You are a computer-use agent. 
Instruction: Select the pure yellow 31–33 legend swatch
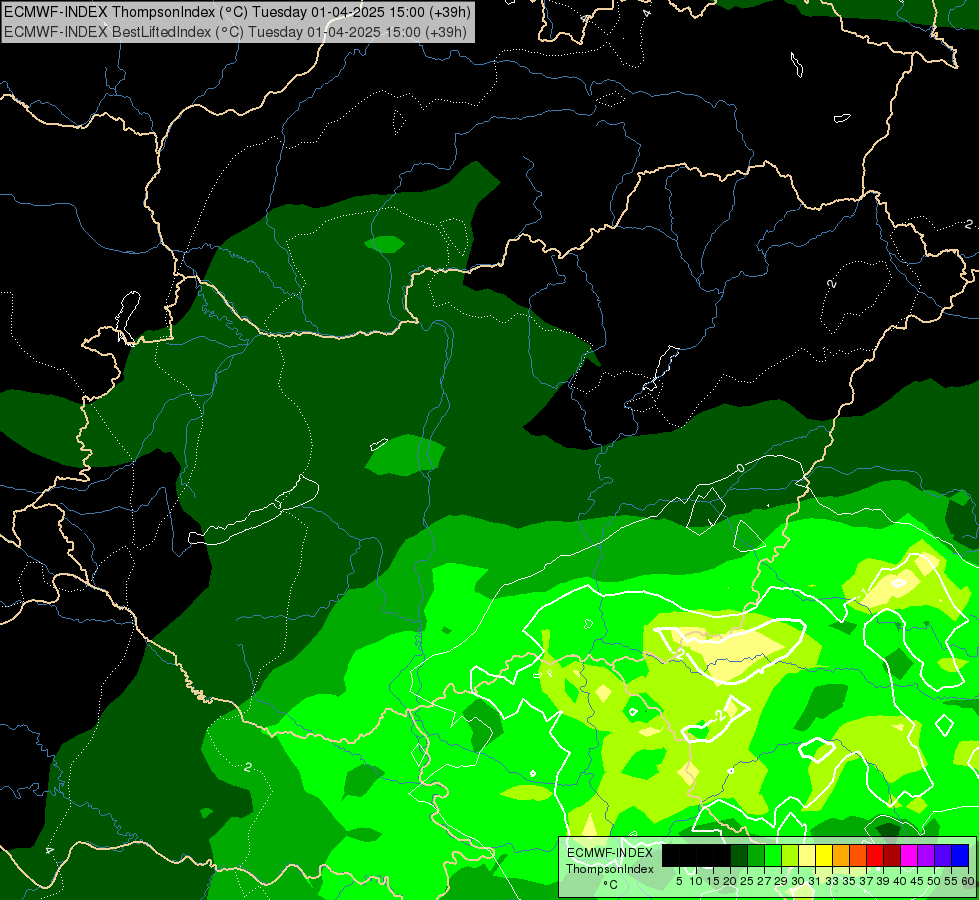(824, 855)
